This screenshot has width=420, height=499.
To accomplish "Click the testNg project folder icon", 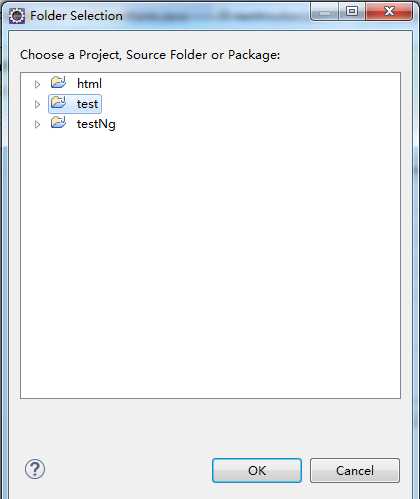I will click(59, 122).
